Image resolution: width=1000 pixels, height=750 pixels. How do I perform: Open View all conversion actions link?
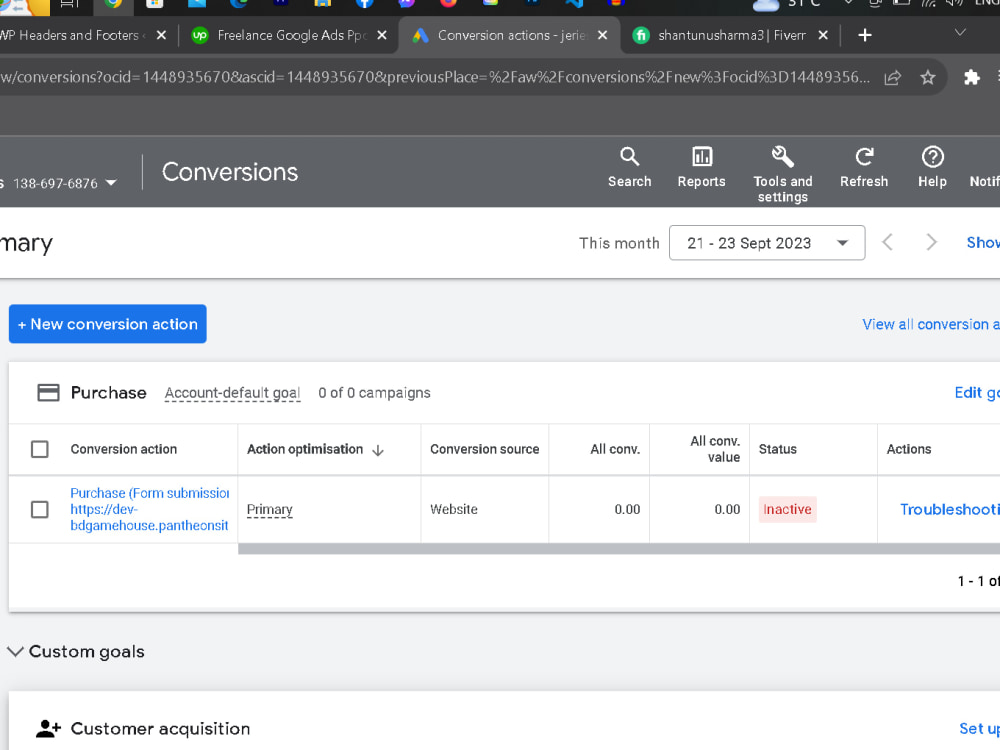coord(930,324)
